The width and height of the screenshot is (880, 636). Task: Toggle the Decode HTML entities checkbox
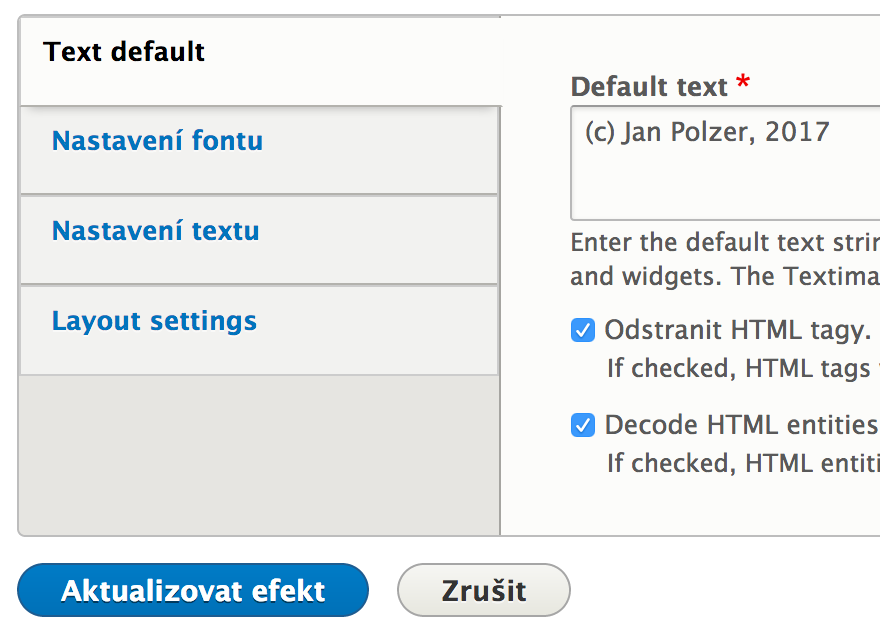point(583,425)
